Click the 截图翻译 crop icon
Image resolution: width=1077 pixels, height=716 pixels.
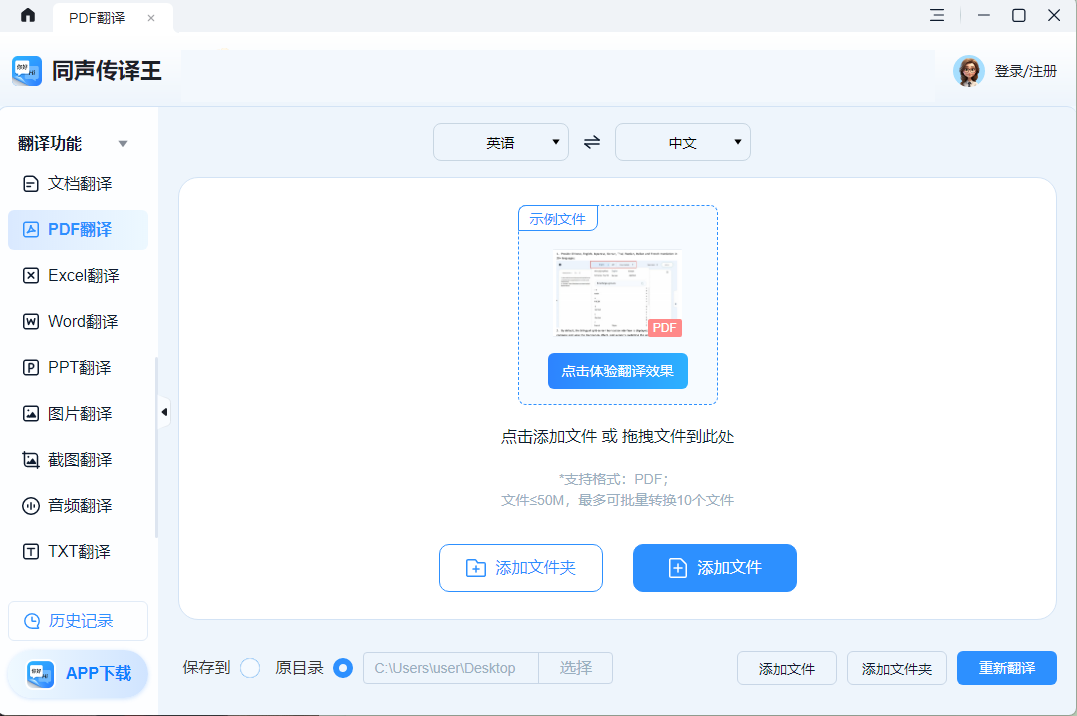click(31, 460)
